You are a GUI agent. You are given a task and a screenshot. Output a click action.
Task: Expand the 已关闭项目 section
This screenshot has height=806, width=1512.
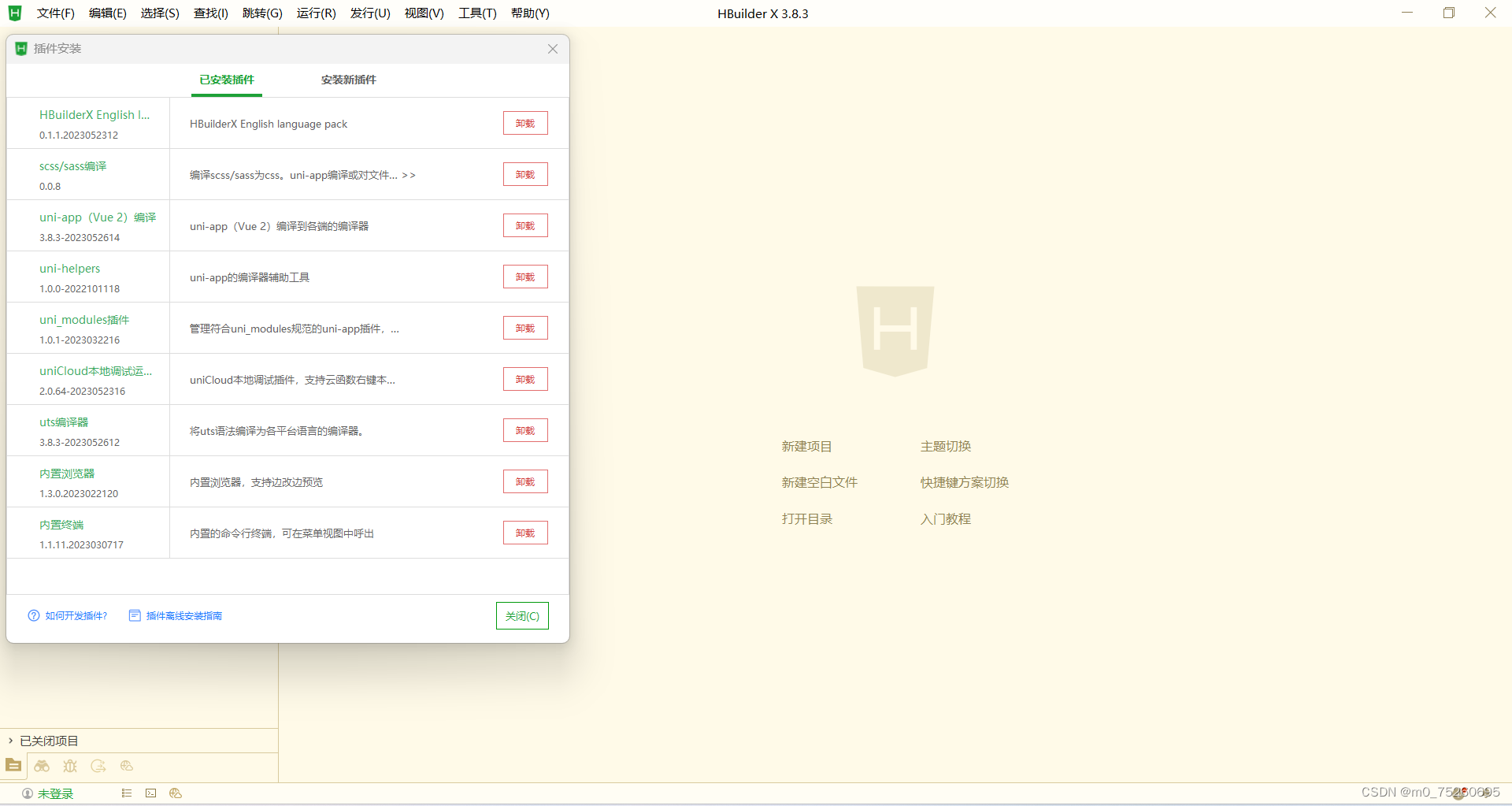click(10, 741)
